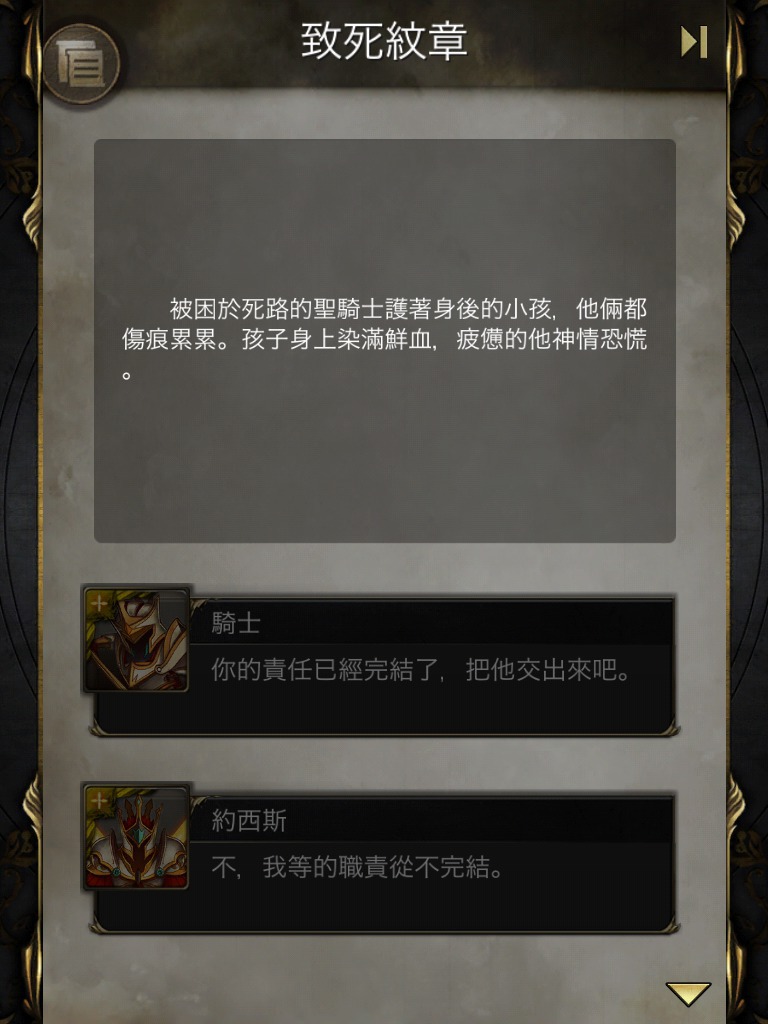The image size is (768, 1024).
Task: Tap the 約西斯 character portrait
Action: [136, 837]
